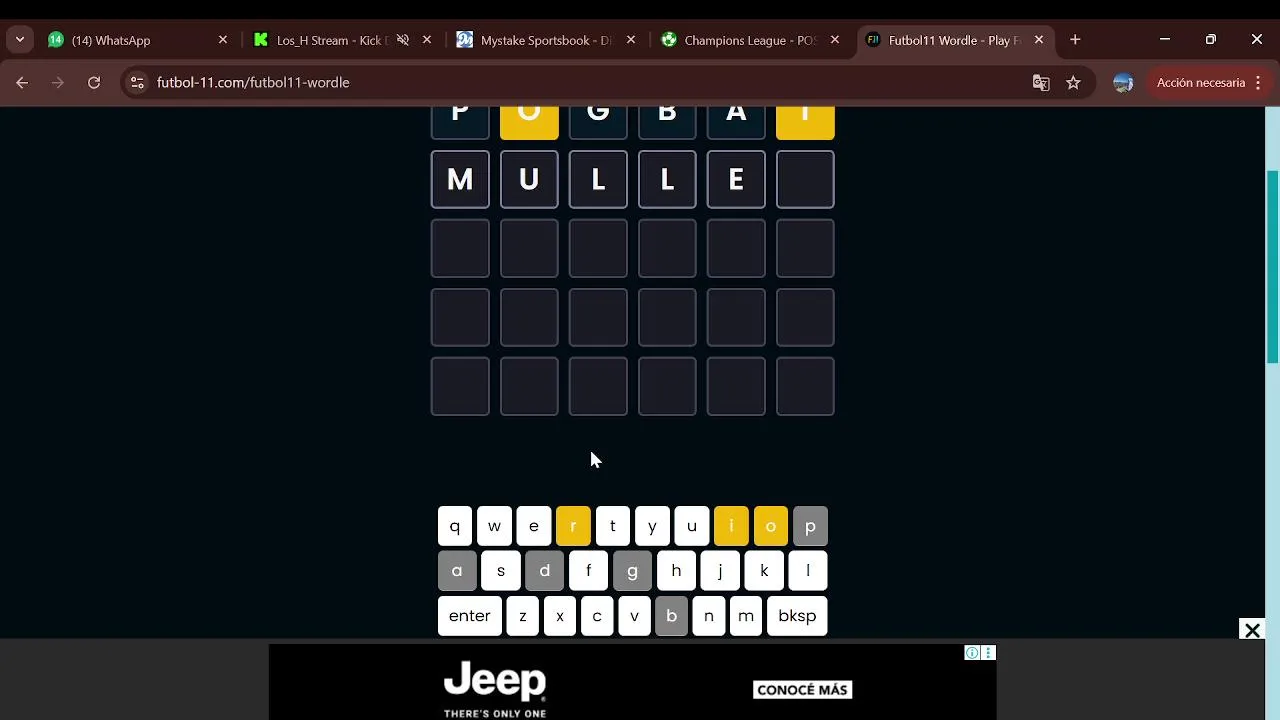
Task: View site information icon in address bar
Action: (x=138, y=83)
